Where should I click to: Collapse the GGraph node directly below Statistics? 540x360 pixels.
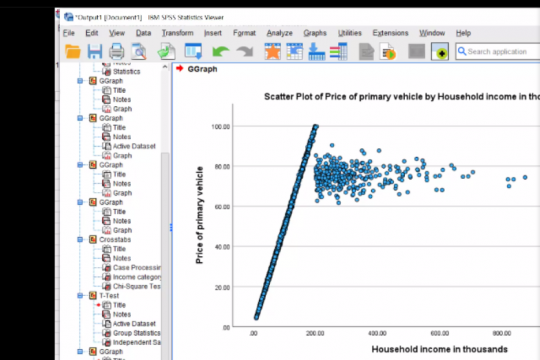[80, 81]
